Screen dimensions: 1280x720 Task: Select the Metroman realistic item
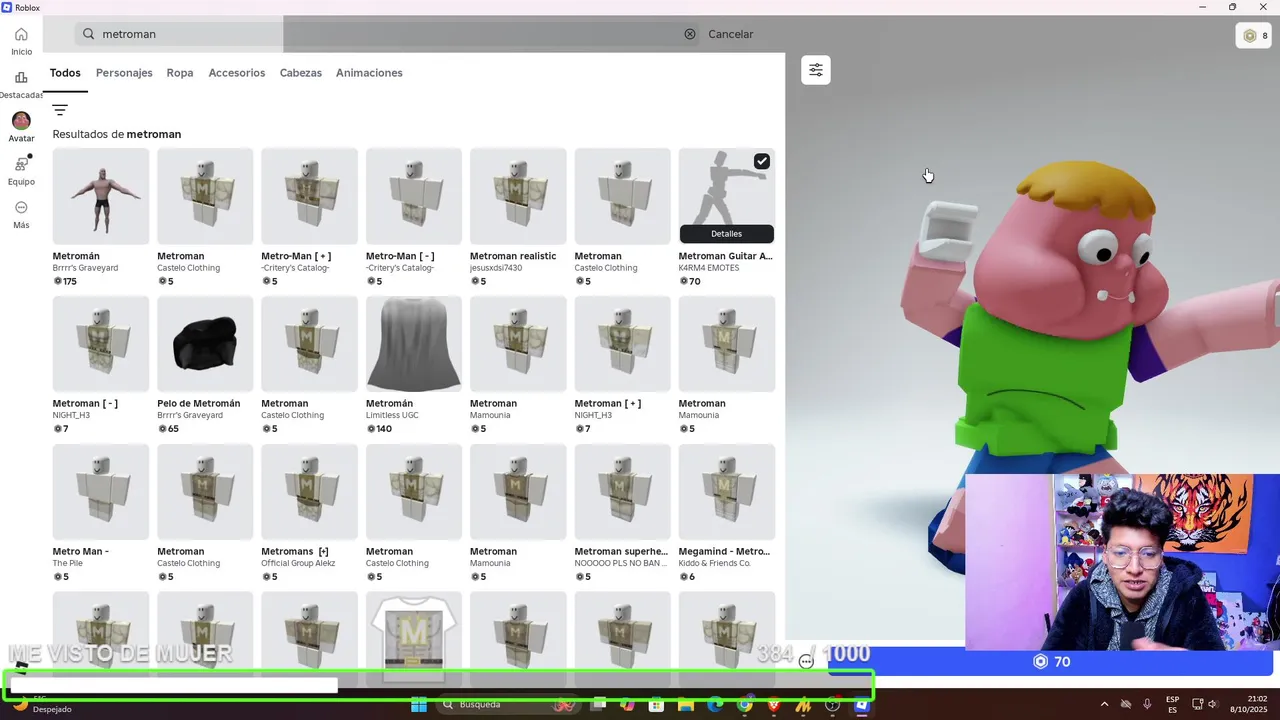[518, 196]
